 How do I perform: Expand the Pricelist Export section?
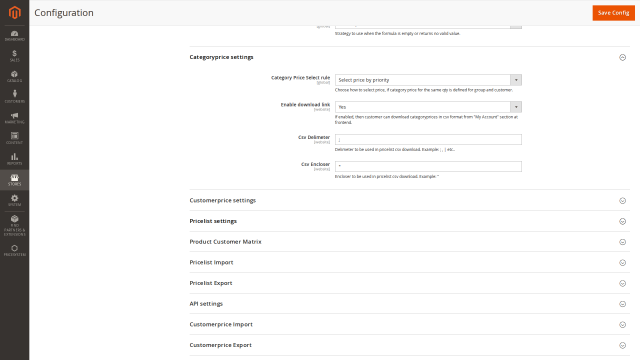[x=622, y=283]
